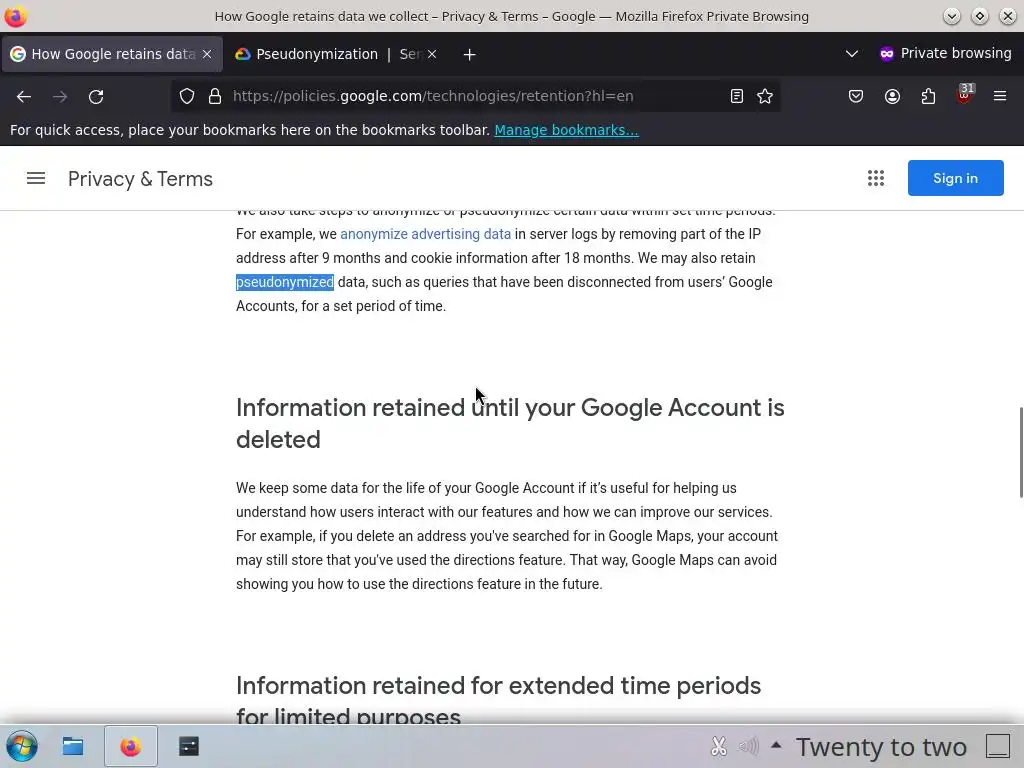Click the Twenty to two clock
This screenshot has height=768, width=1024.
[x=881, y=746]
